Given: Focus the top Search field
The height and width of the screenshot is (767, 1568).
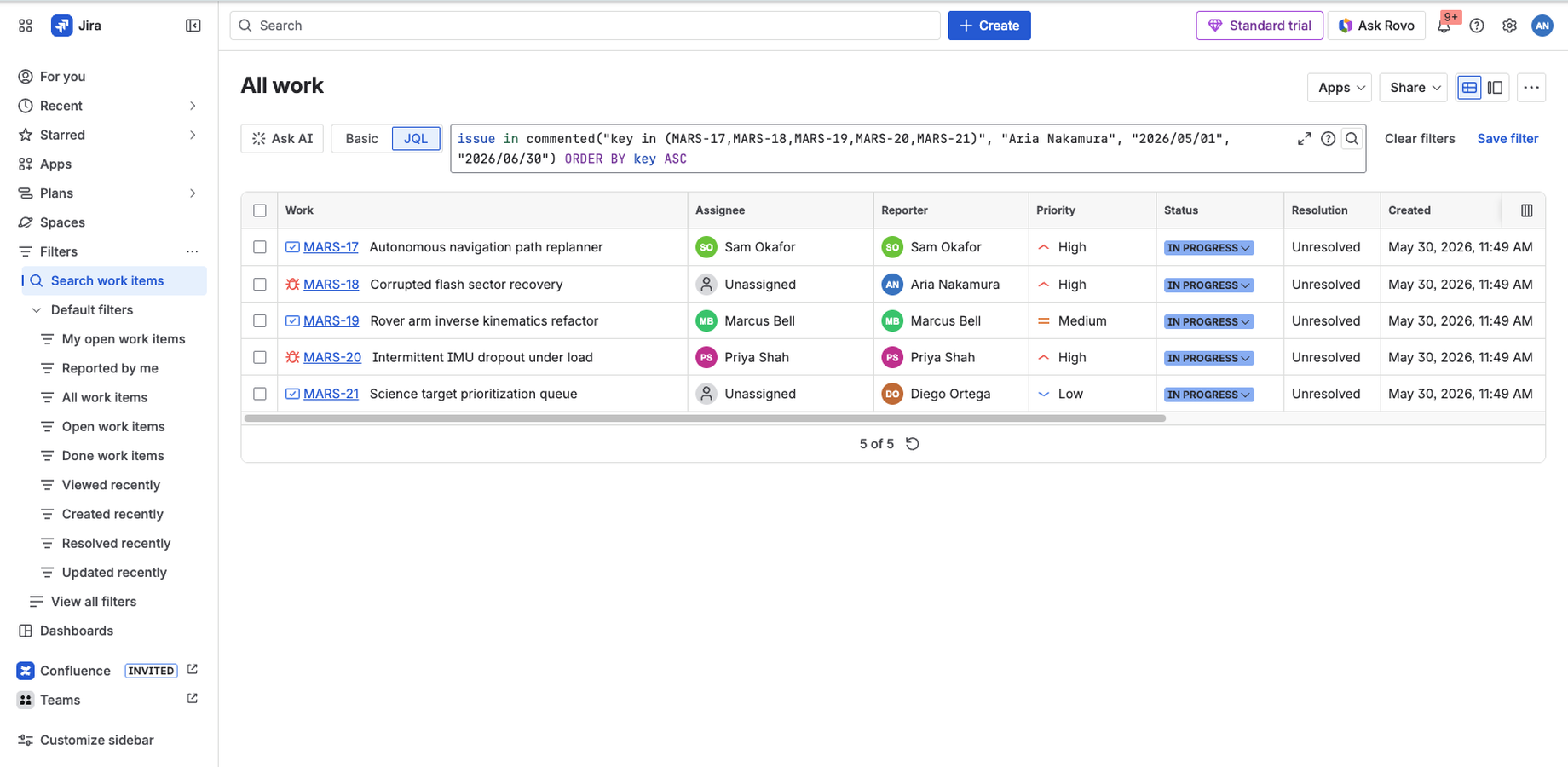Looking at the screenshot, I should (585, 26).
